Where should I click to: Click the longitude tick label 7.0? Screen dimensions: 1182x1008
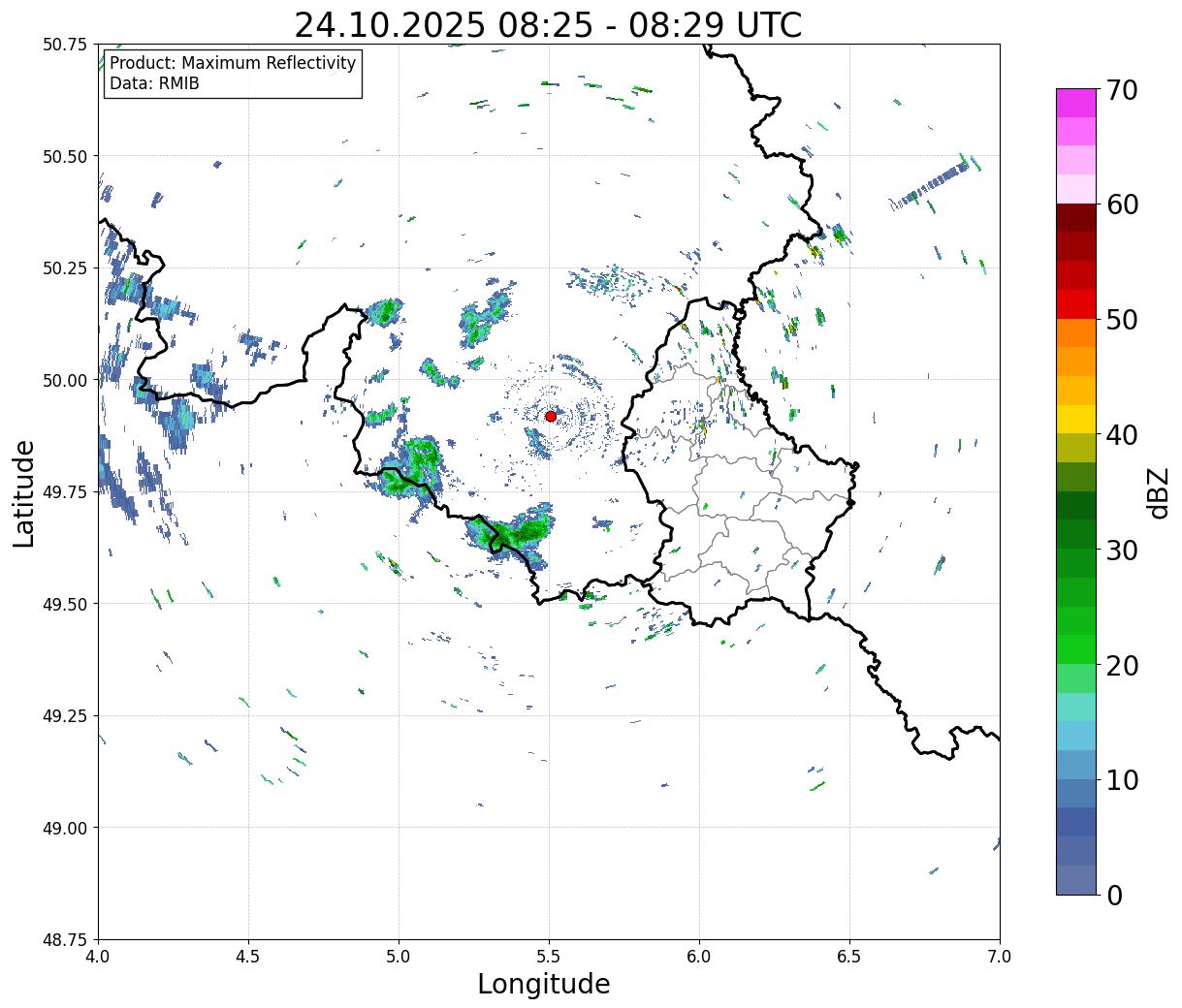(x=1000, y=957)
